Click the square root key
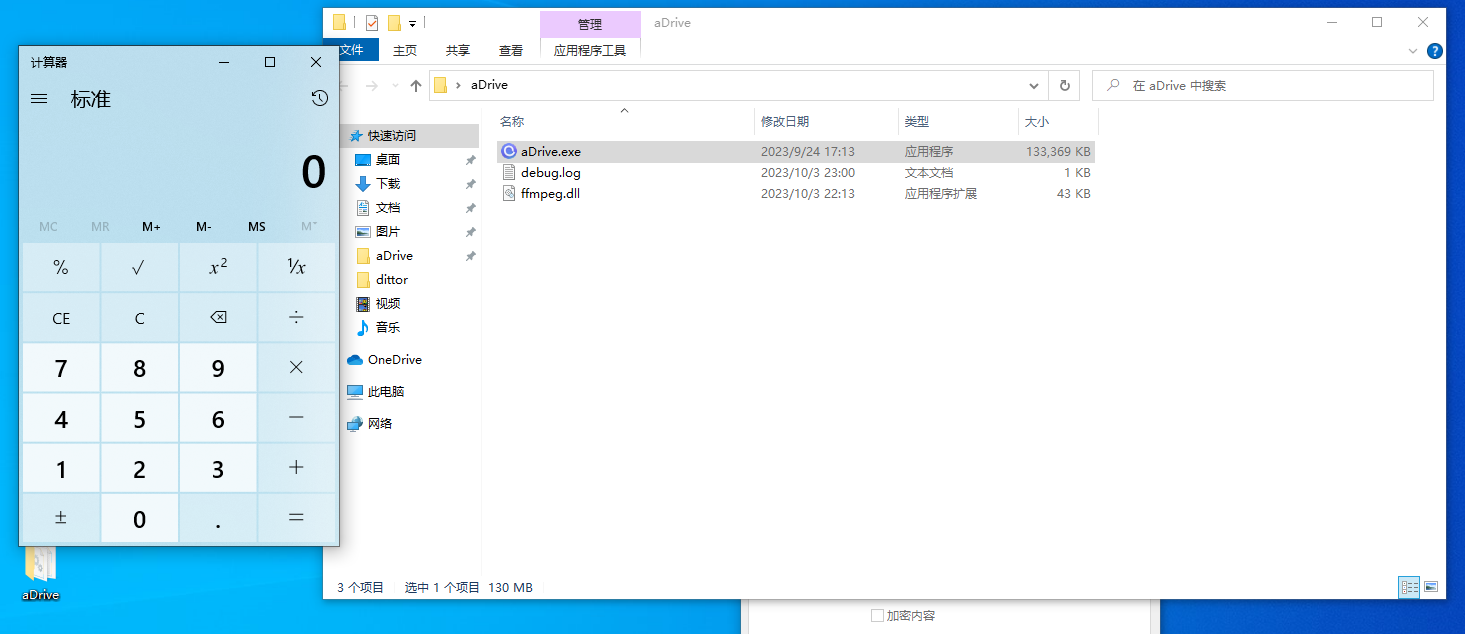Image resolution: width=1465 pixels, height=634 pixels. tap(139, 267)
